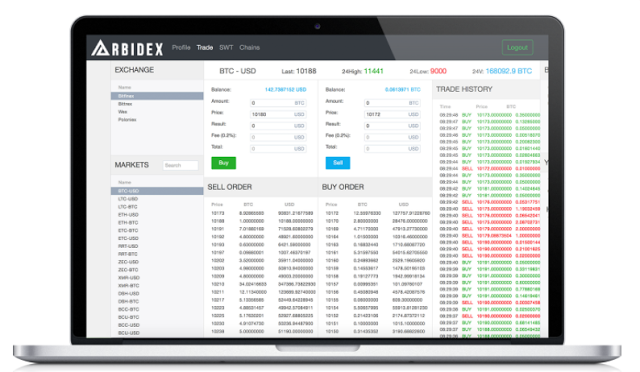Select the DSH-USD market
The width and height of the screenshot is (640, 372).
pos(157,294)
